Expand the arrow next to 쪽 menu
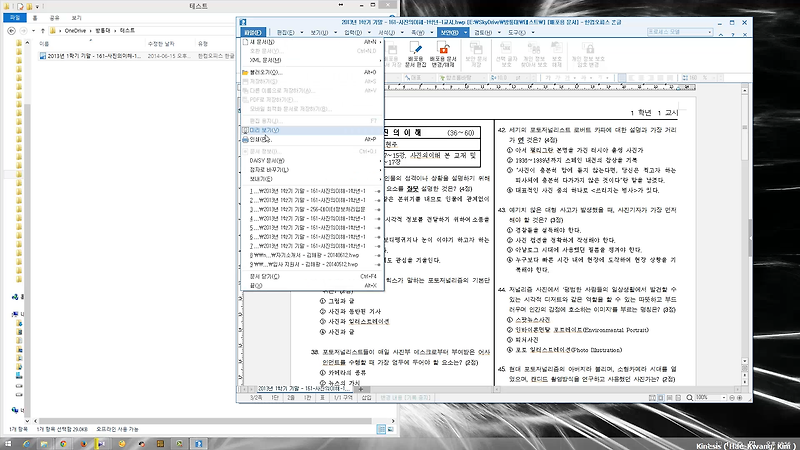Image resolution: width=800 pixels, height=450 pixels. point(431,33)
